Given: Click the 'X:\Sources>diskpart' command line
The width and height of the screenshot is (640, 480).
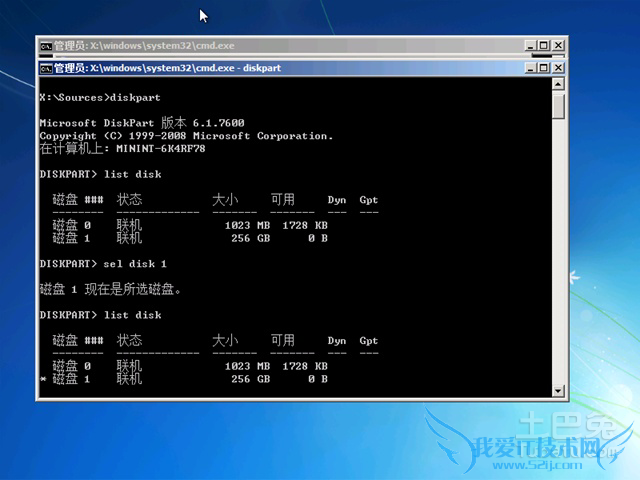Looking at the screenshot, I should point(100,98).
